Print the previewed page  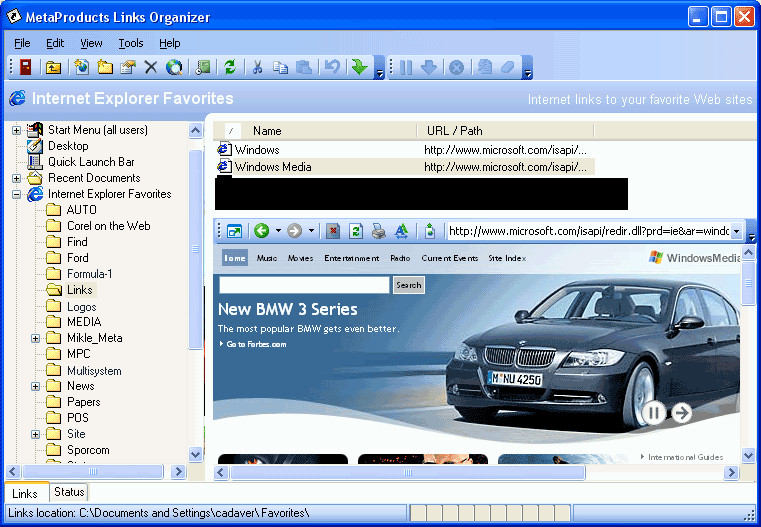[379, 231]
